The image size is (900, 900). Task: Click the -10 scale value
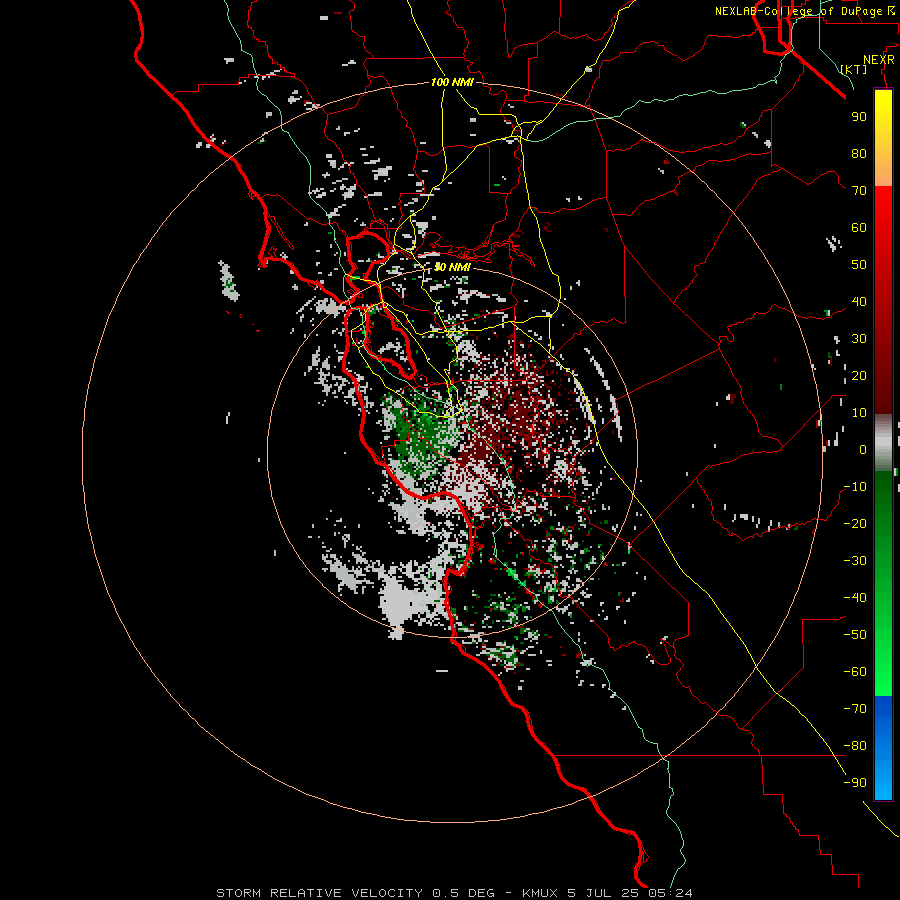[855, 487]
